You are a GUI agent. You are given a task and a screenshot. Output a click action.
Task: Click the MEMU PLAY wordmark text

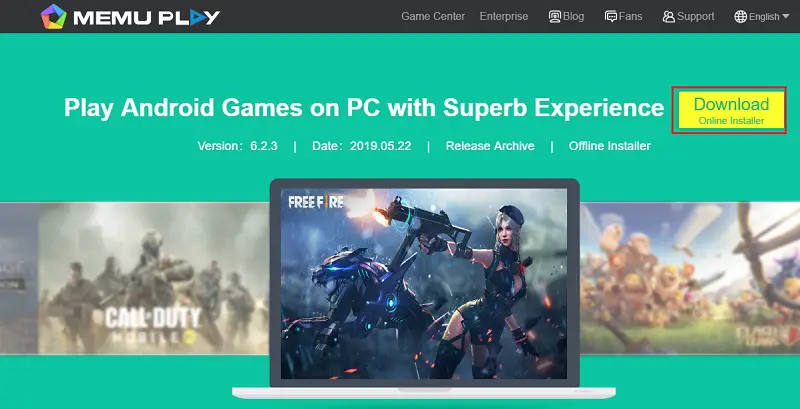pyautogui.click(x=146, y=18)
